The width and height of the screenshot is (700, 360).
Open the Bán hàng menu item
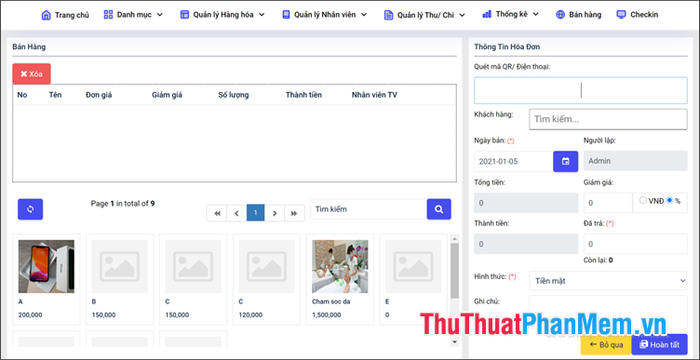(x=579, y=15)
